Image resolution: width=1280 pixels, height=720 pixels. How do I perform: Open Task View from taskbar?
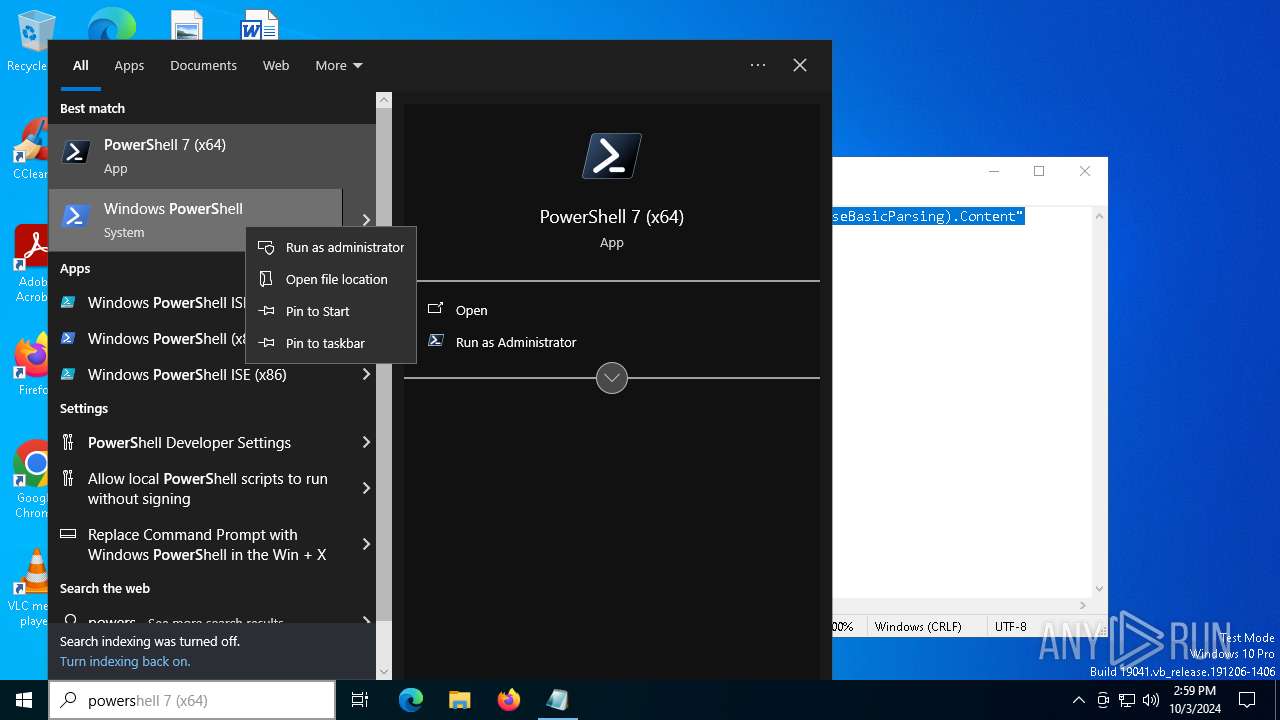pos(360,700)
